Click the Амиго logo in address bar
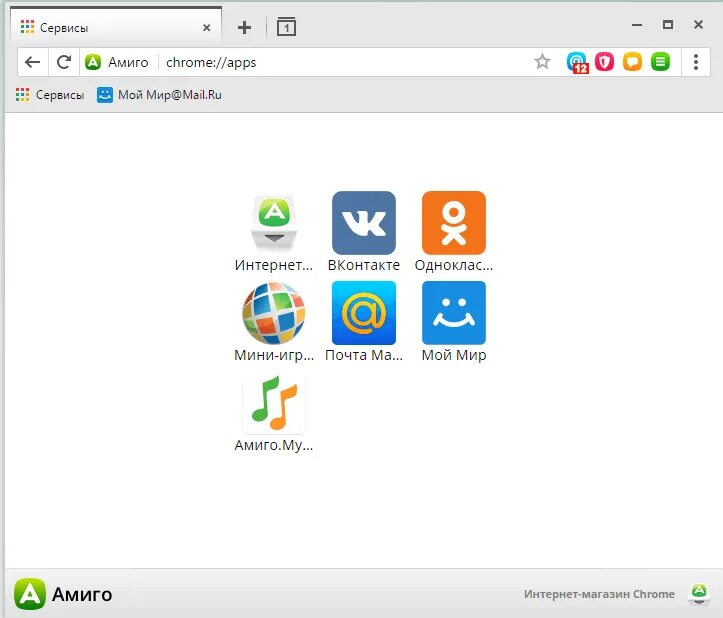Image resolution: width=723 pixels, height=618 pixels. click(93, 62)
